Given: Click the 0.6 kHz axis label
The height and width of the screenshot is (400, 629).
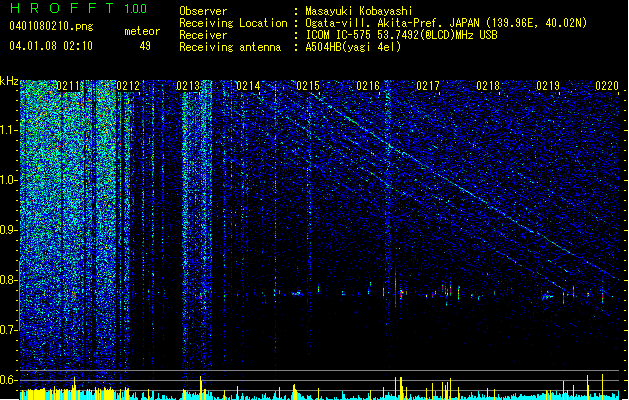Looking at the screenshot, I should (x=8, y=380).
